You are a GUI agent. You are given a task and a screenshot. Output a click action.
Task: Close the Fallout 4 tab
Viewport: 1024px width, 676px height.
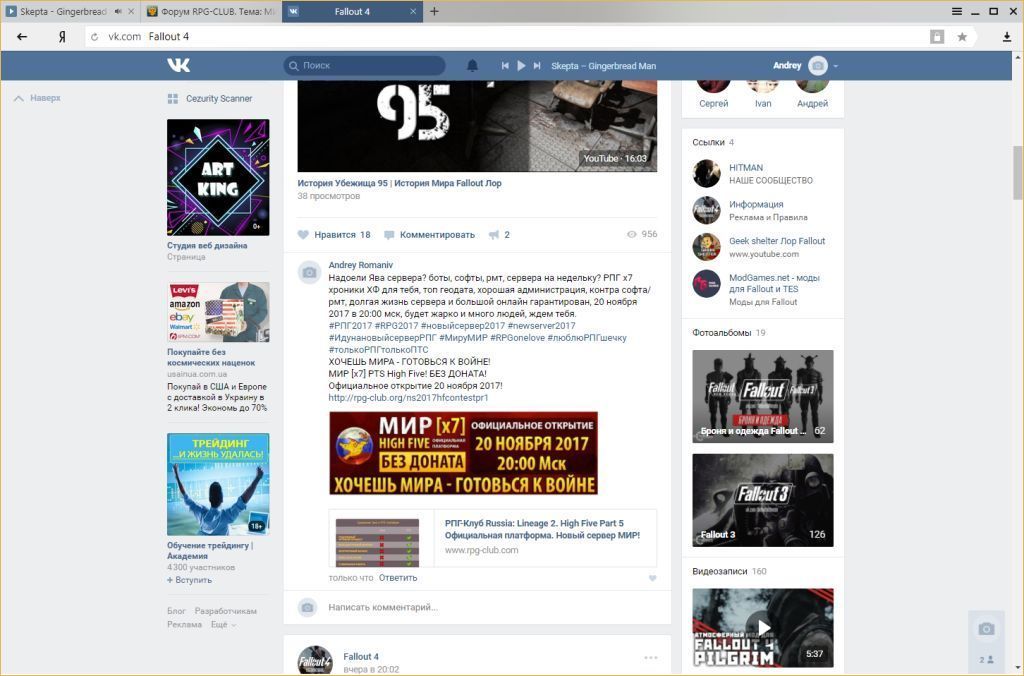tap(413, 11)
